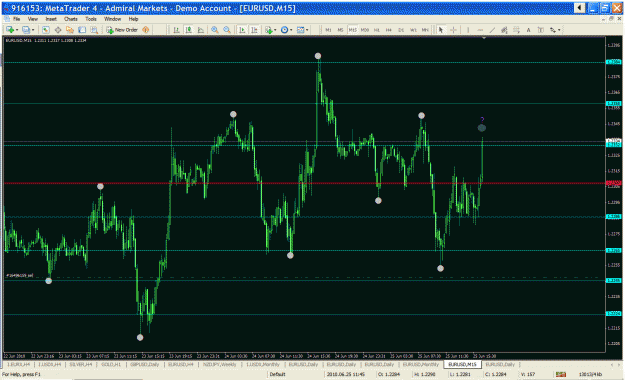Switch to the H1 timeframe
Image resolution: width=625 pixels, height=380 pixels.
pos(377,30)
